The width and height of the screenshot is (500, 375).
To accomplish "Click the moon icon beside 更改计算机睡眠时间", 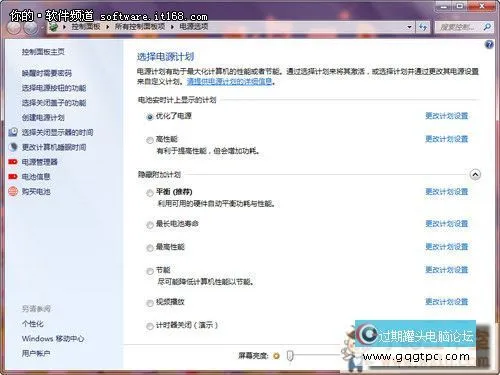I will point(13,147).
